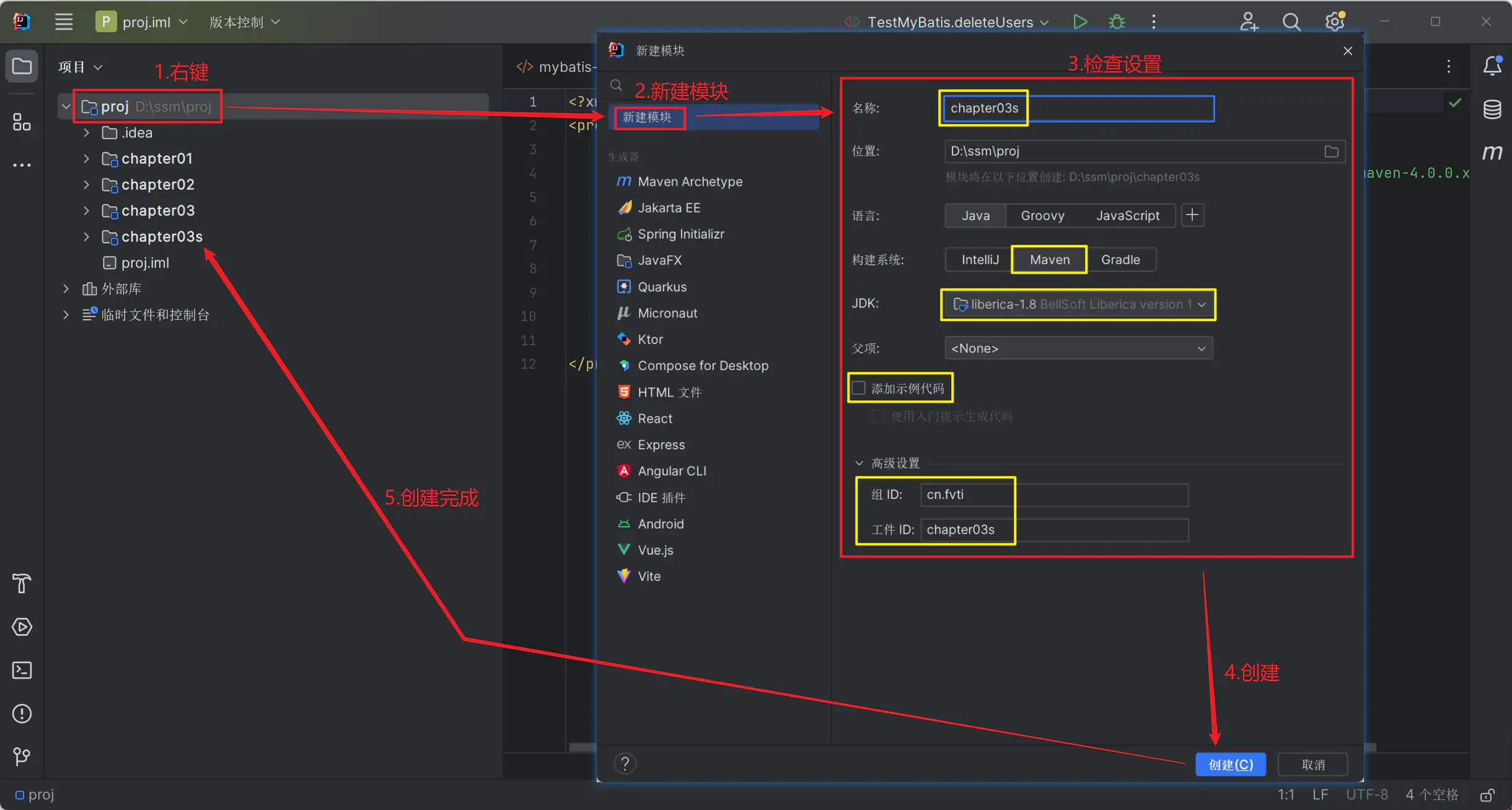The height and width of the screenshot is (810, 1512).
Task: Collapse the proj root tree node
Action: tap(66, 107)
